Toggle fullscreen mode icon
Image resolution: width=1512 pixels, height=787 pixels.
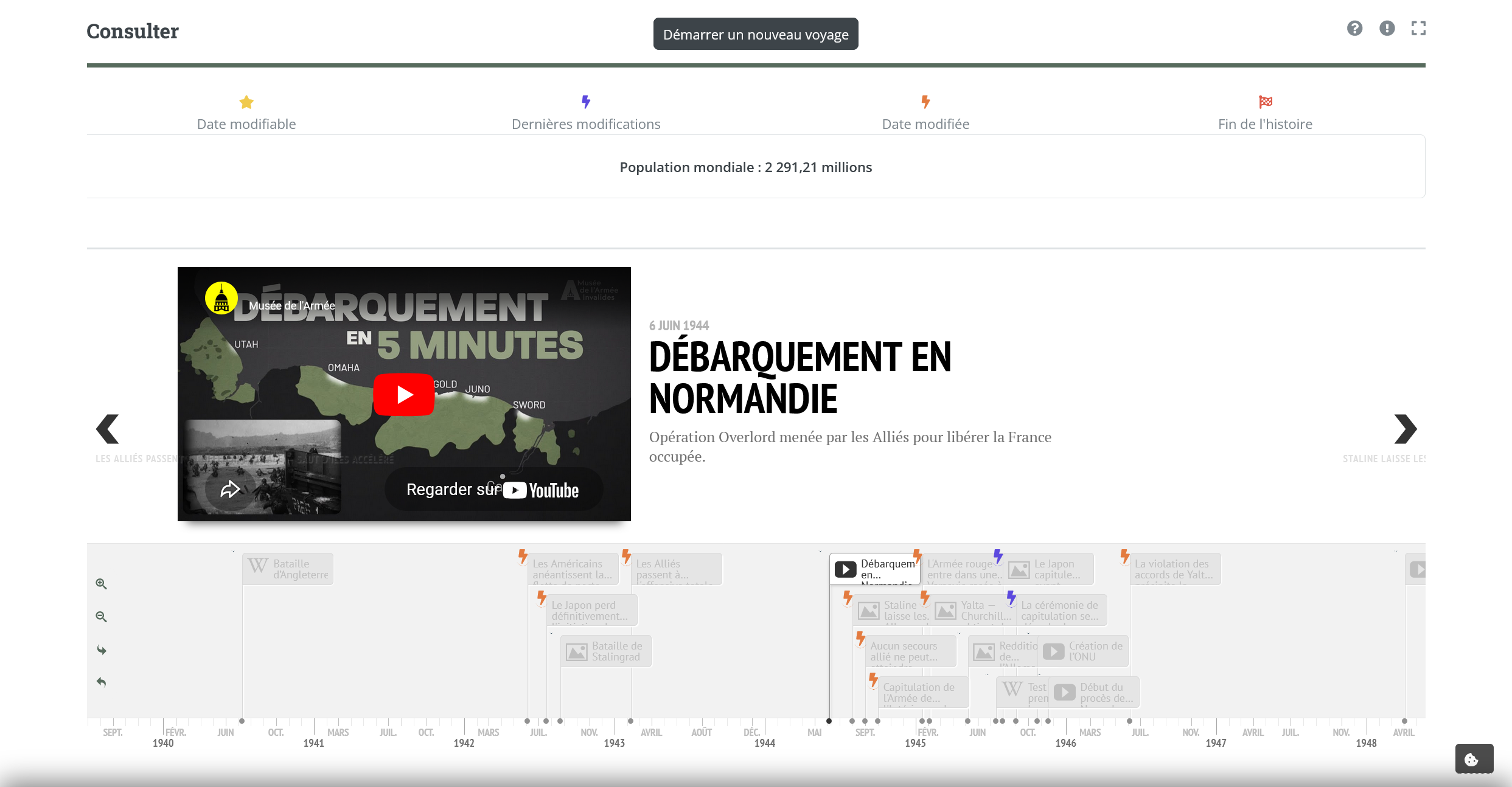tap(1418, 29)
